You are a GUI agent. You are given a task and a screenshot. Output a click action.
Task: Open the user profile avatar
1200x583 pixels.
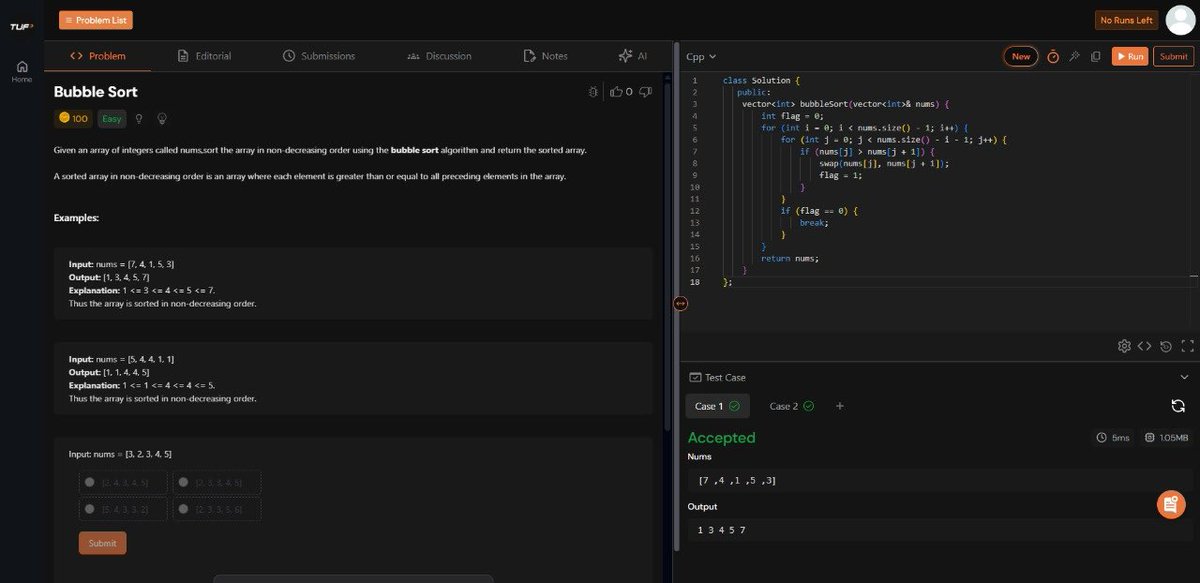[1181, 20]
